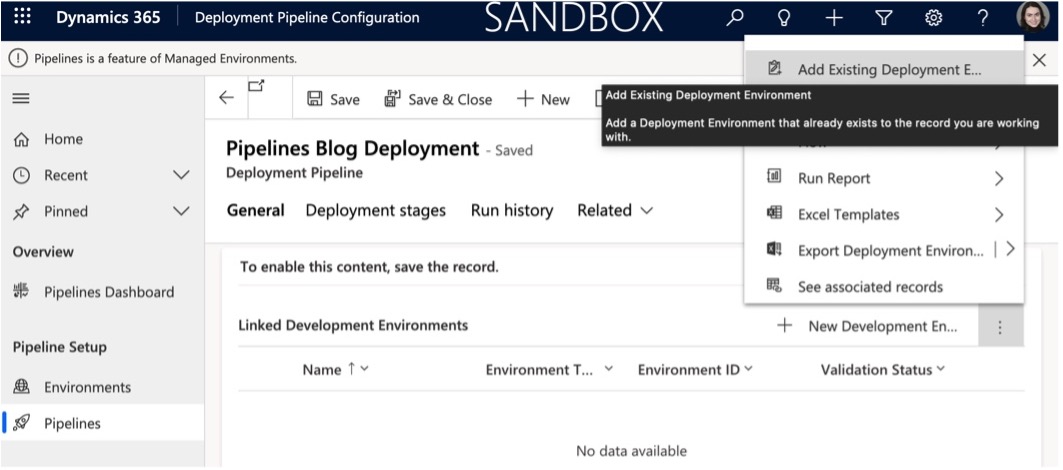
Task: Click the Environments globe icon
Action: click(22, 387)
